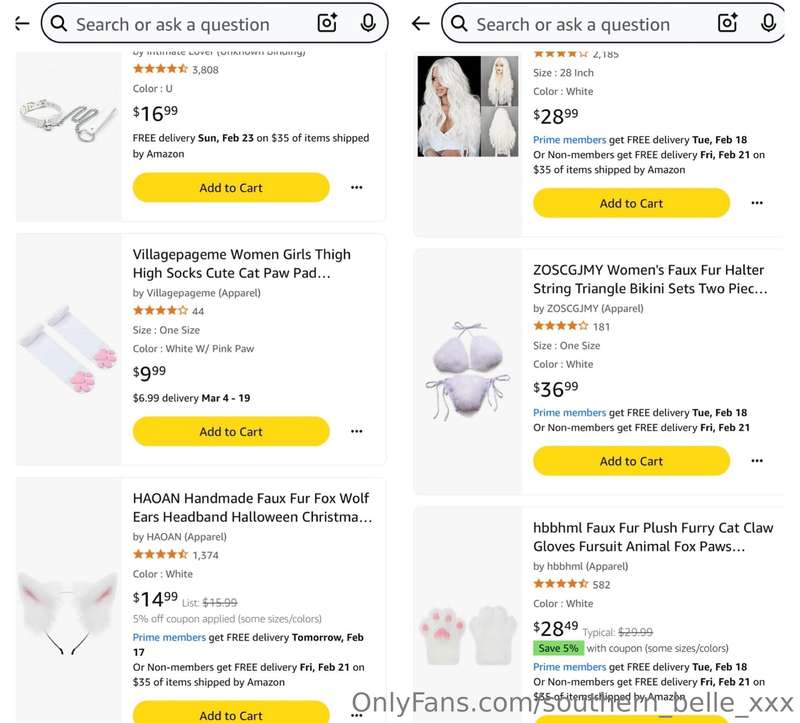Tap the back arrow in right screen

pos(421,23)
